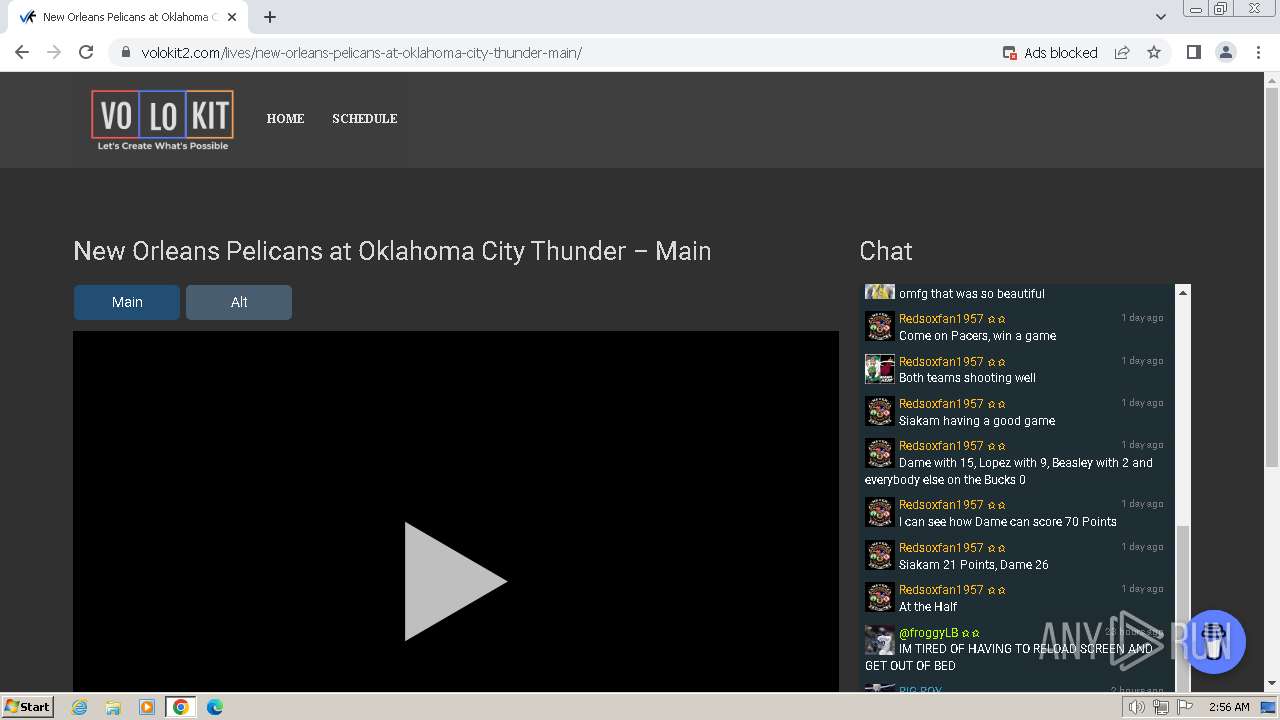Click the address bar URL
1280x720 pixels.
[x=361, y=53]
